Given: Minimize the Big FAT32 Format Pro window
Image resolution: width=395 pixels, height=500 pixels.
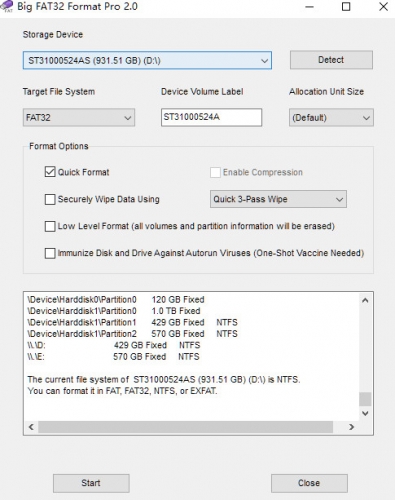Looking at the screenshot, I should click(x=310, y=7).
